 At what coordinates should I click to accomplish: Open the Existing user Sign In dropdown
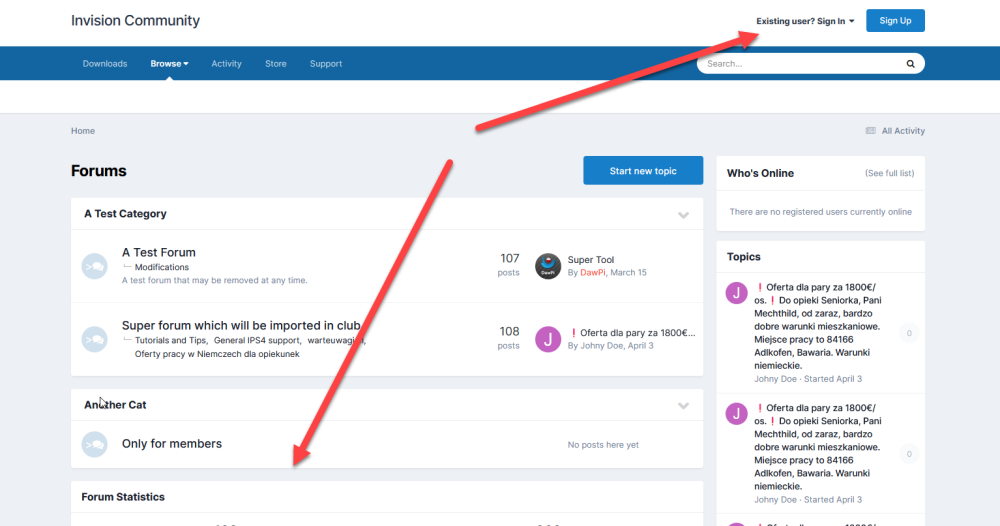pyautogui.click(x=805, y=21)
